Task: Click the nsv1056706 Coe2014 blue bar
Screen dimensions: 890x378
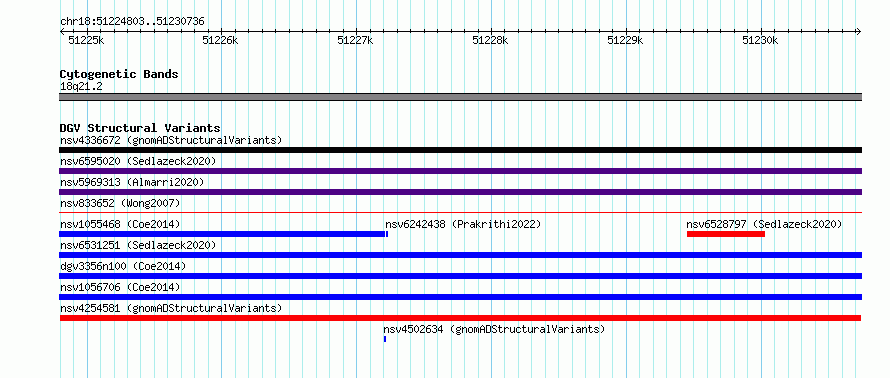Action: coord(460,297)
